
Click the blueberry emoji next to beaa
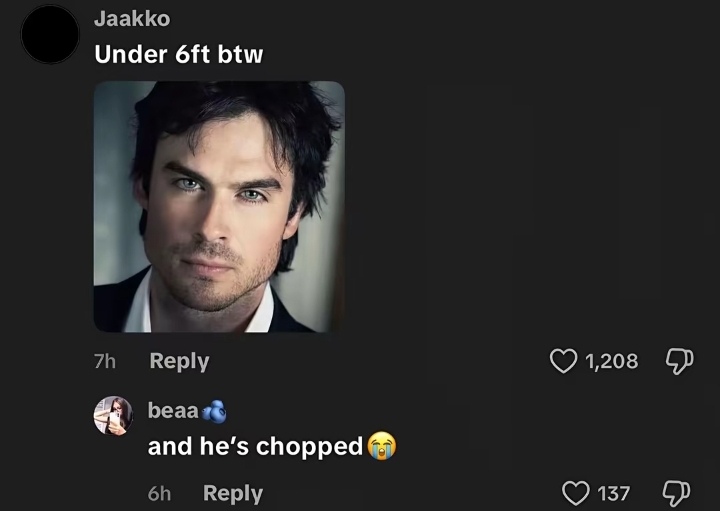(x=214, y=411)
